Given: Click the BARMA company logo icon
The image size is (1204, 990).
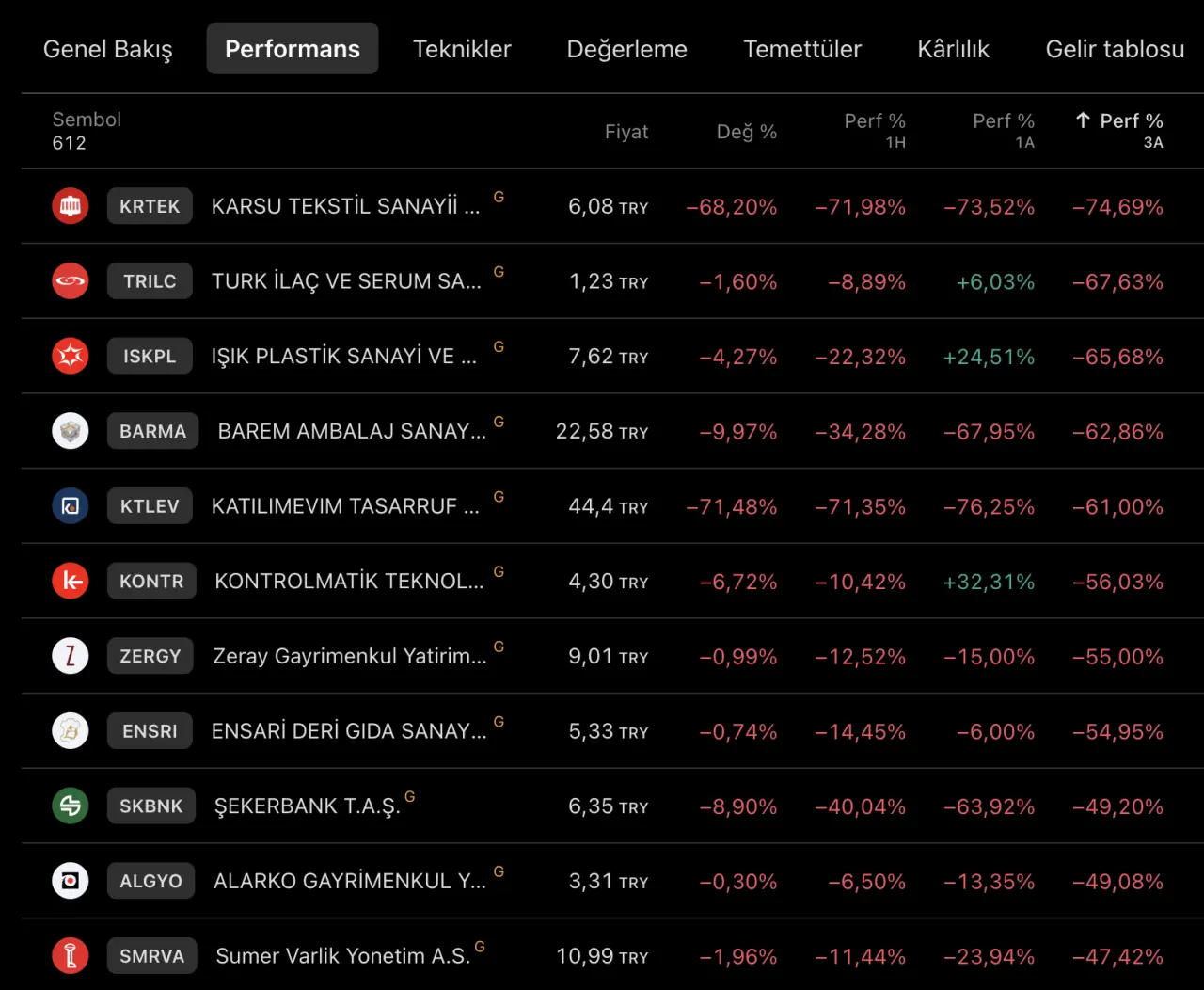Looking at the screenshot, I should [x=71, y=431].
